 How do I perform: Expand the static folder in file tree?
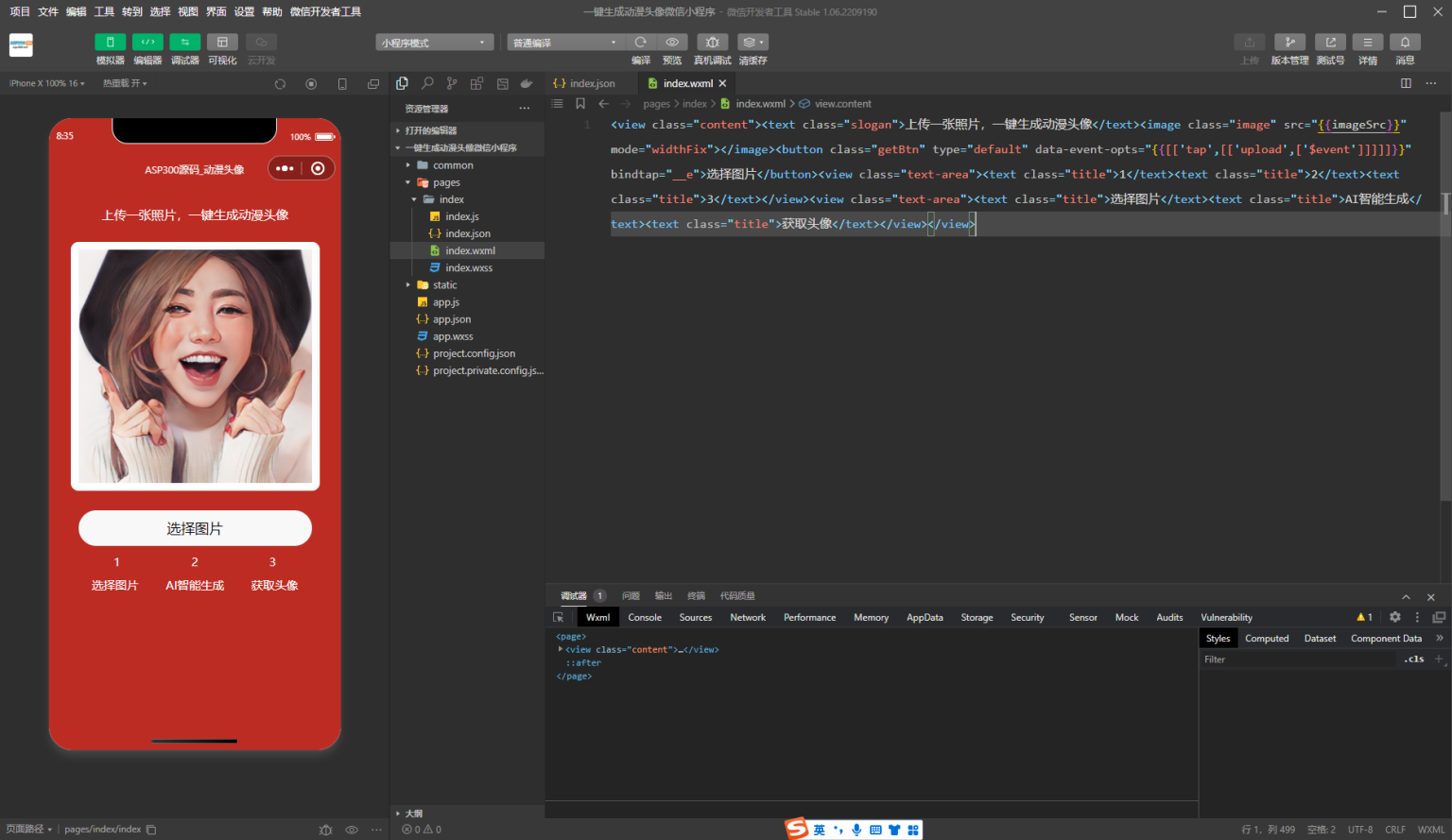pyautogui.click(x=444, y=284)
